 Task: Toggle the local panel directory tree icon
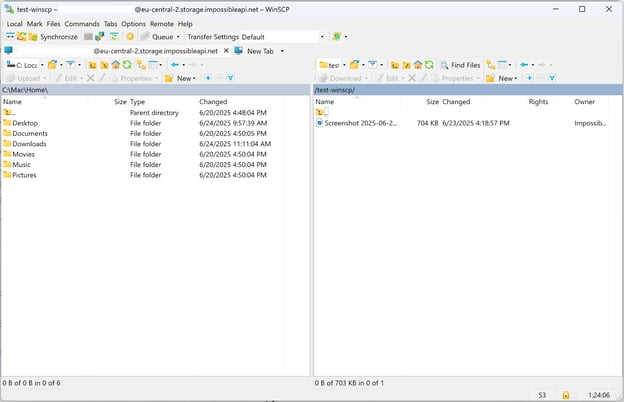[x=141, y=65]
